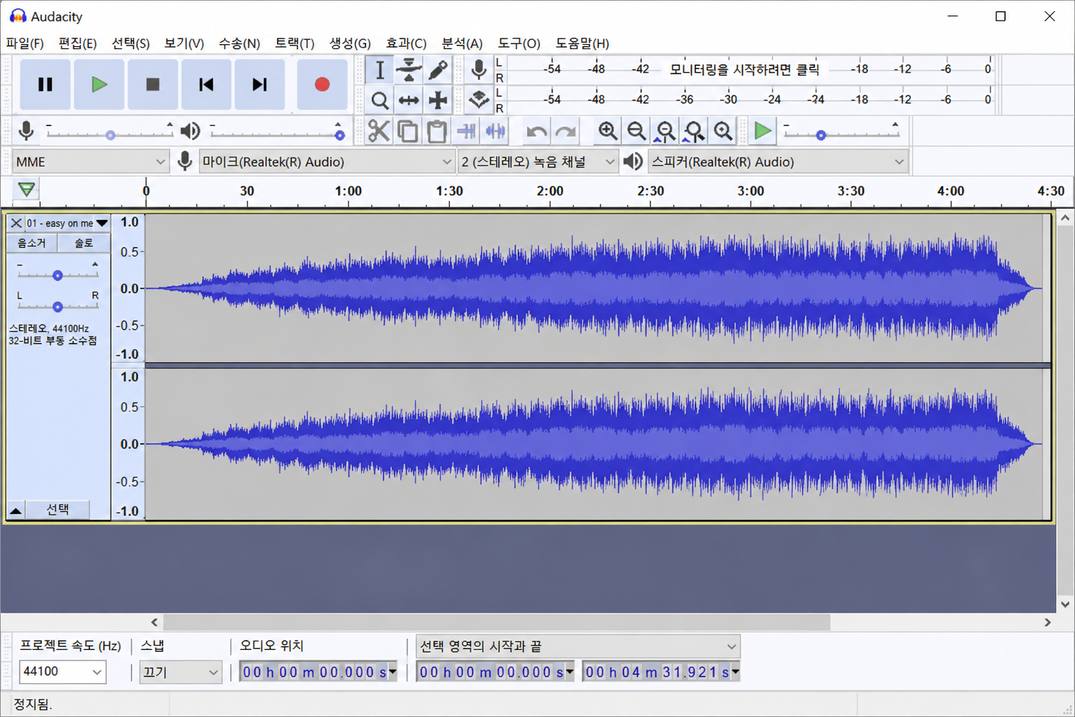
Task: Zoom in on the waveform
Action: [x=607, y=131]
